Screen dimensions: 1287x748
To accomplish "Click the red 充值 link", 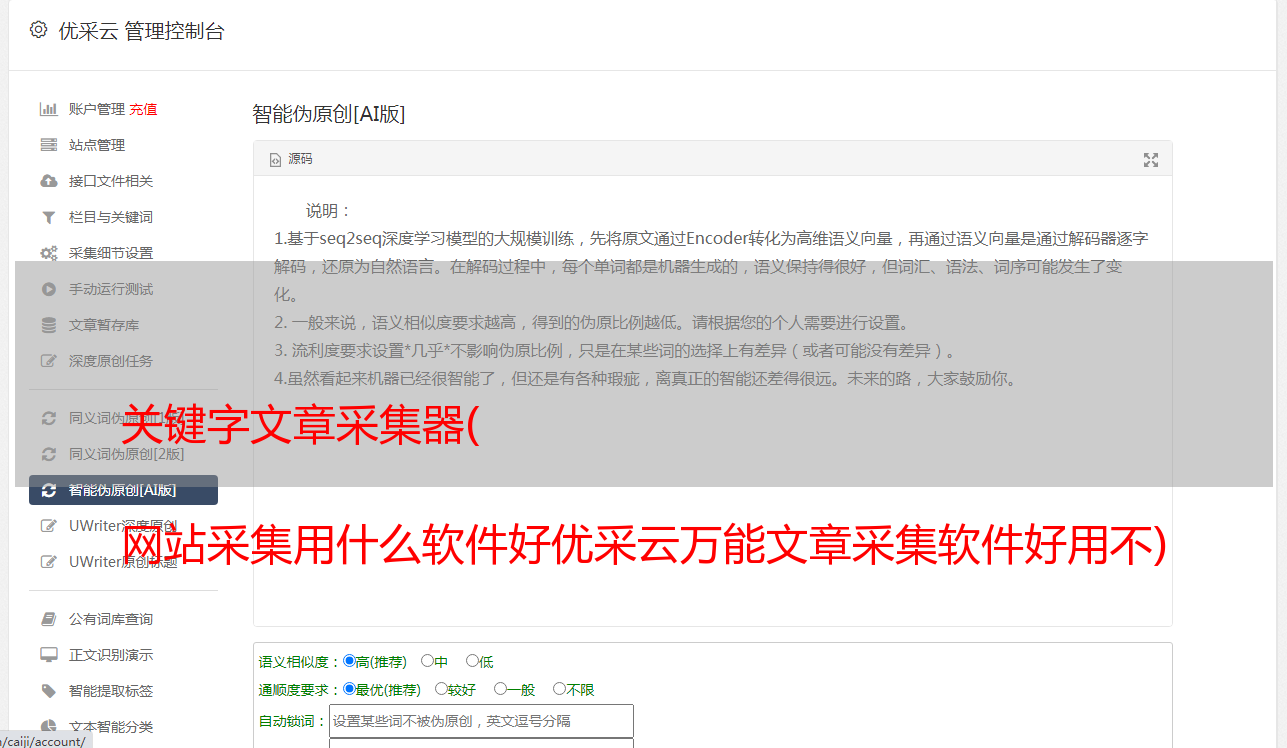I will [x=143, y=109].
